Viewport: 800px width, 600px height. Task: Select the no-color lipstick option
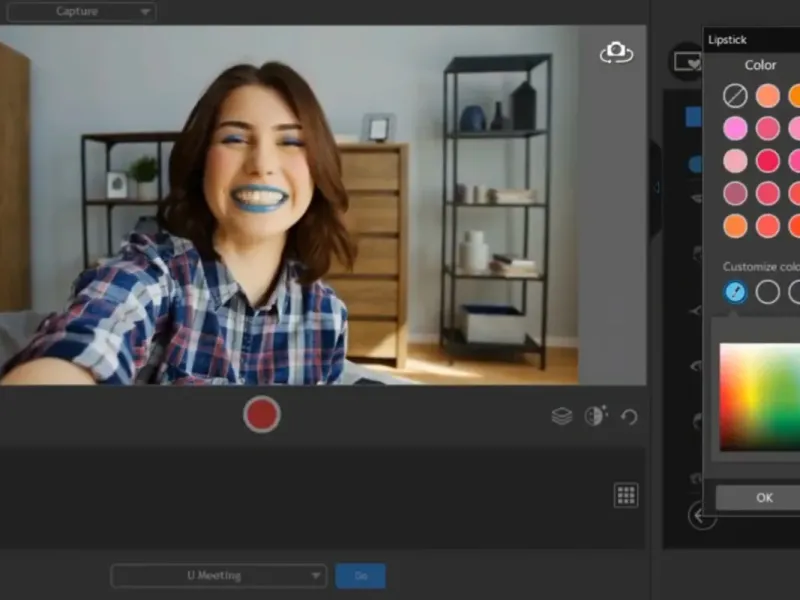[735, 96]
